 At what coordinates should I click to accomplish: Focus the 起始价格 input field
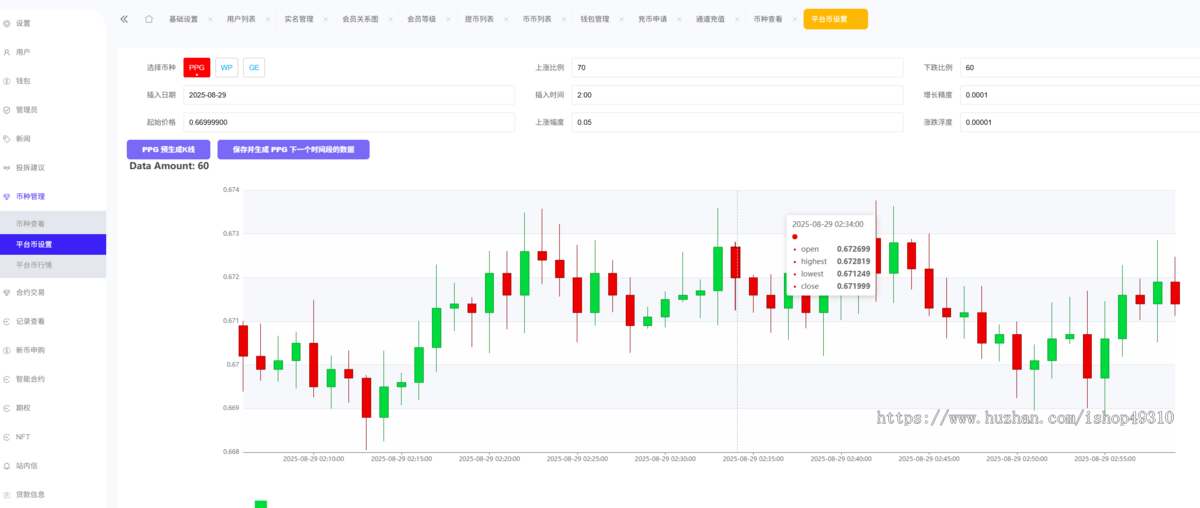[x=348, y=122]
